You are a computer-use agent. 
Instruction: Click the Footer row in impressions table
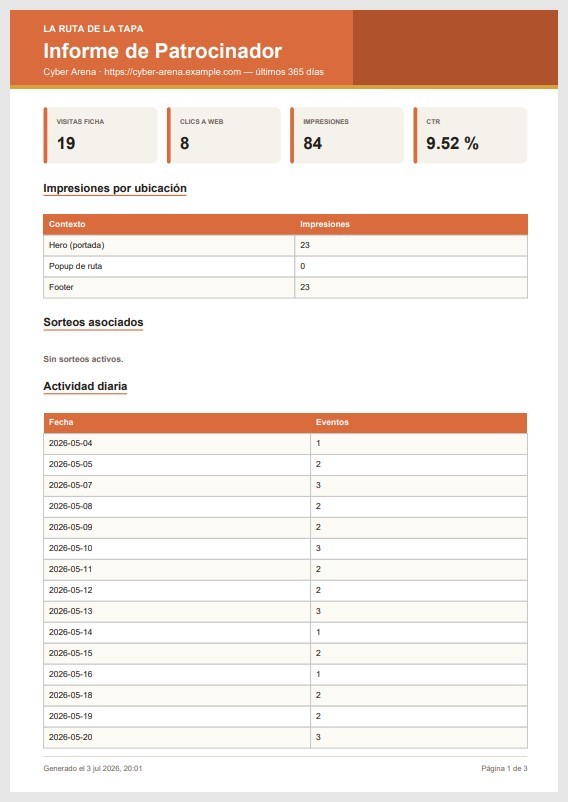coord(285,287)
